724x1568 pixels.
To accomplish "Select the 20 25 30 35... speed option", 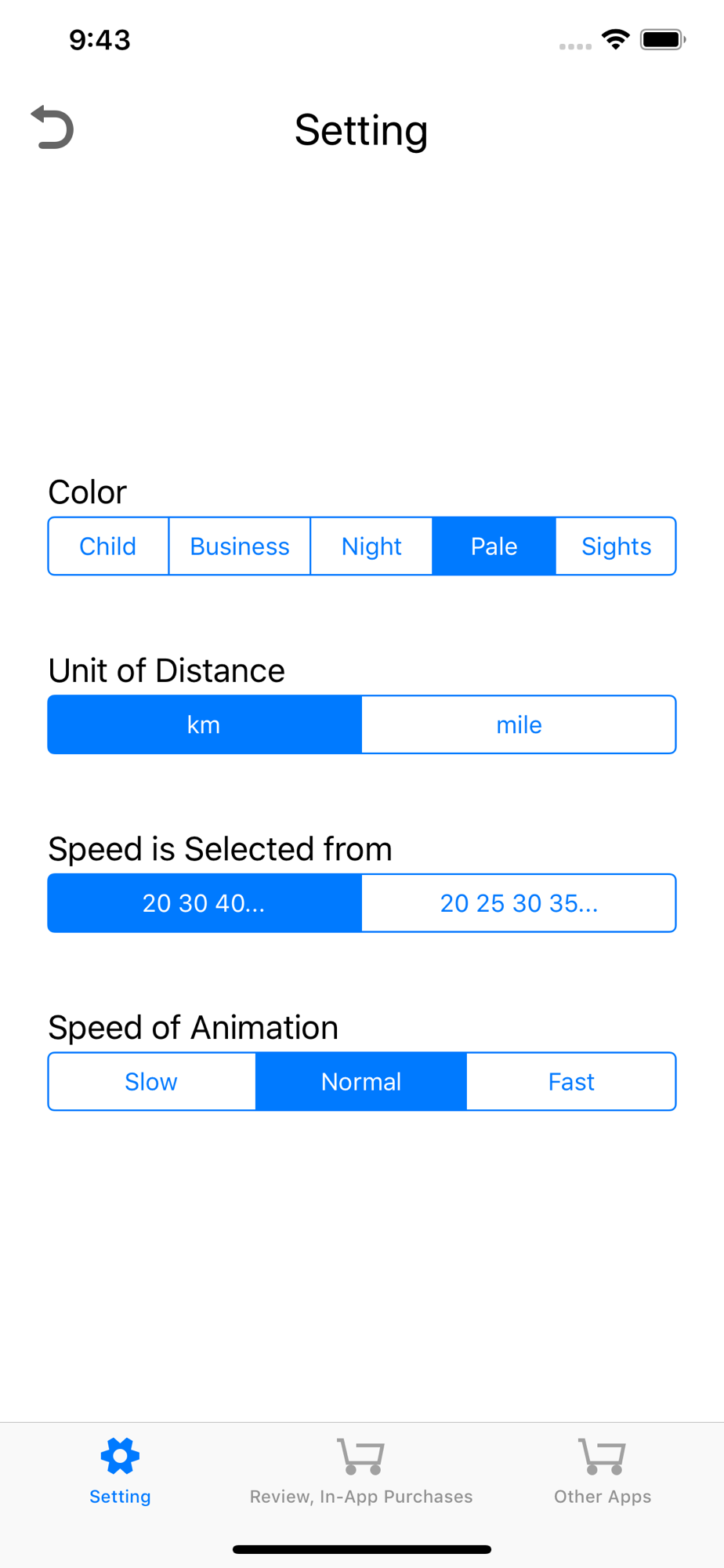I will point(519,903).
